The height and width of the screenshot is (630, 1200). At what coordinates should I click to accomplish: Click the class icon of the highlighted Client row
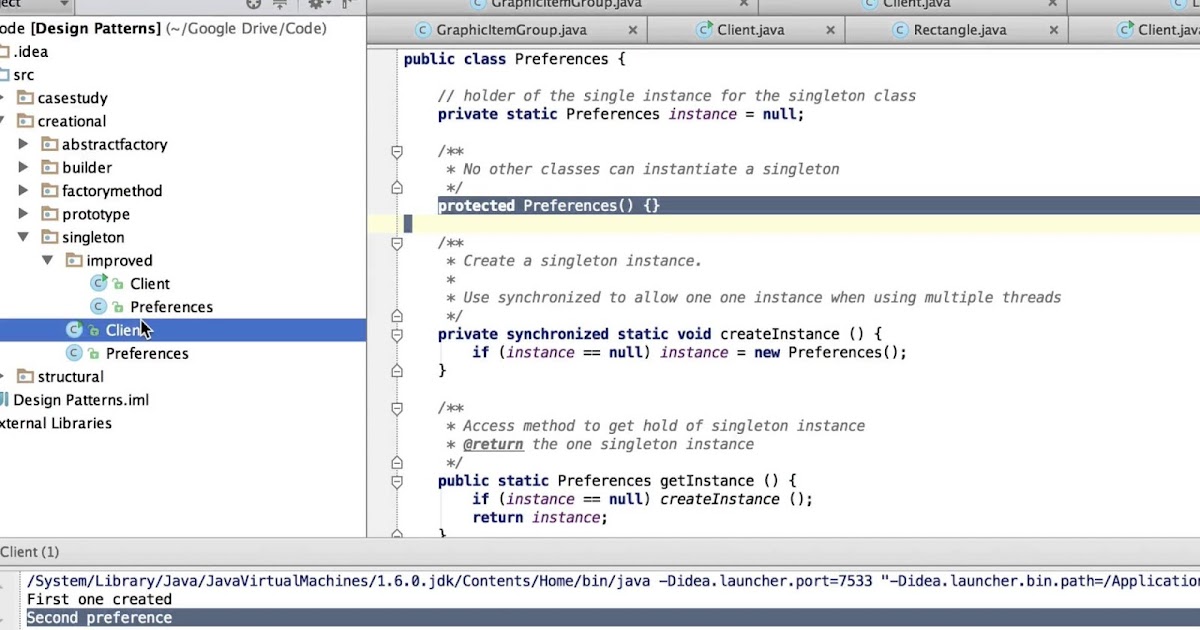(74, 330)
